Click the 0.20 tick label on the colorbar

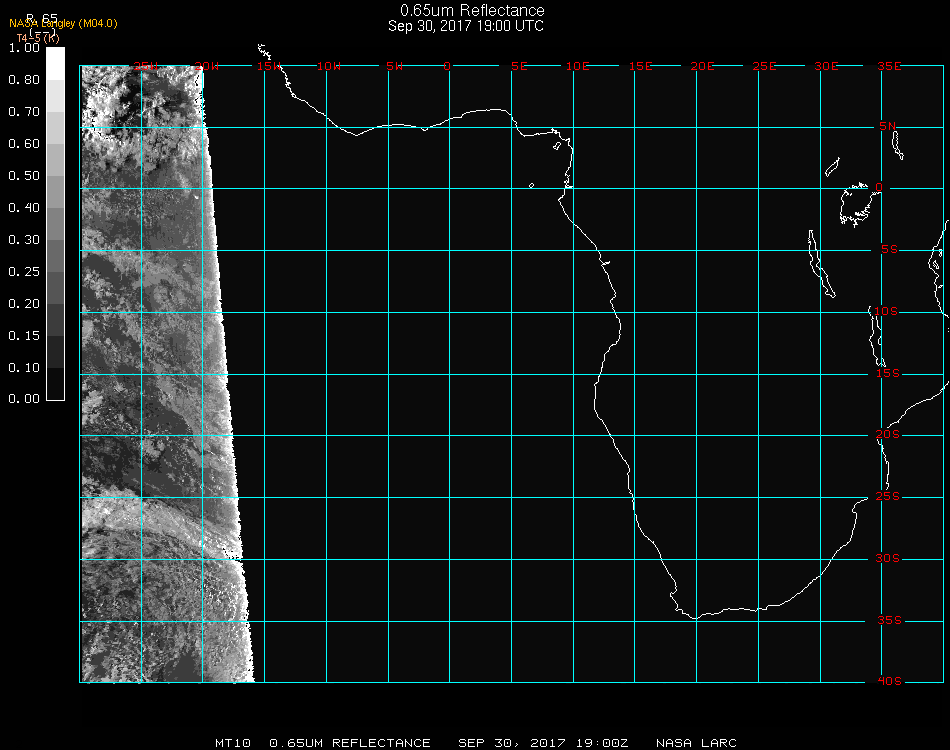point(24,304)
